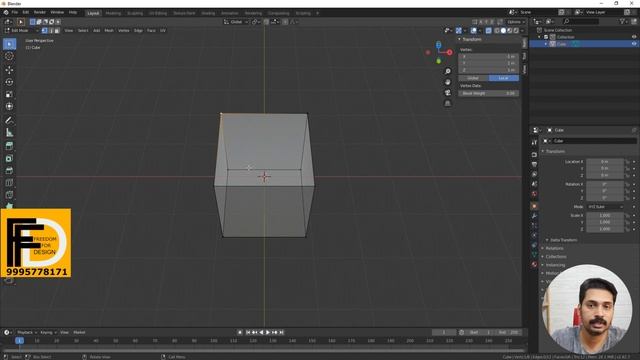Select the Inset Faces tool

9,158
